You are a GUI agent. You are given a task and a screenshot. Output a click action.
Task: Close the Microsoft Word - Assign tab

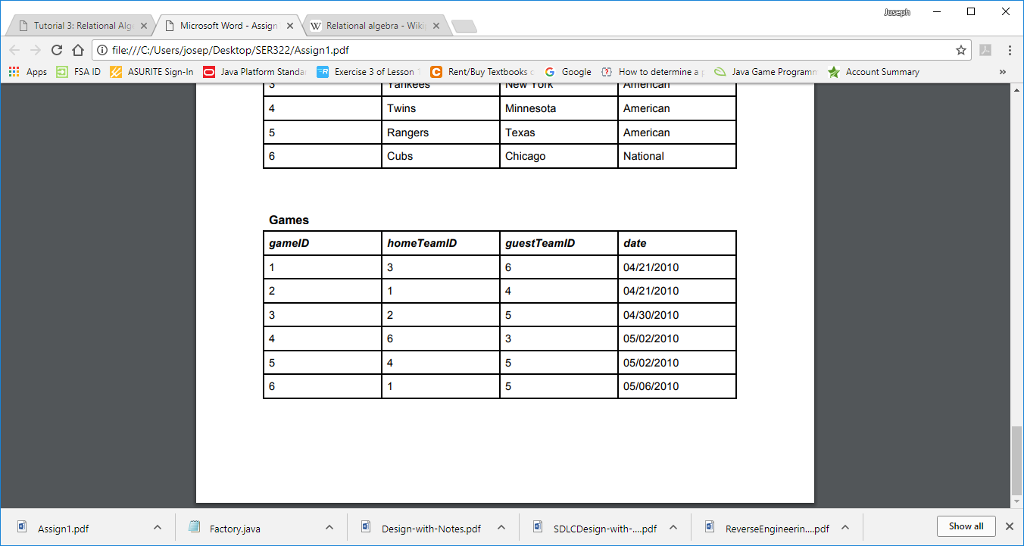[x=291, y=26]
